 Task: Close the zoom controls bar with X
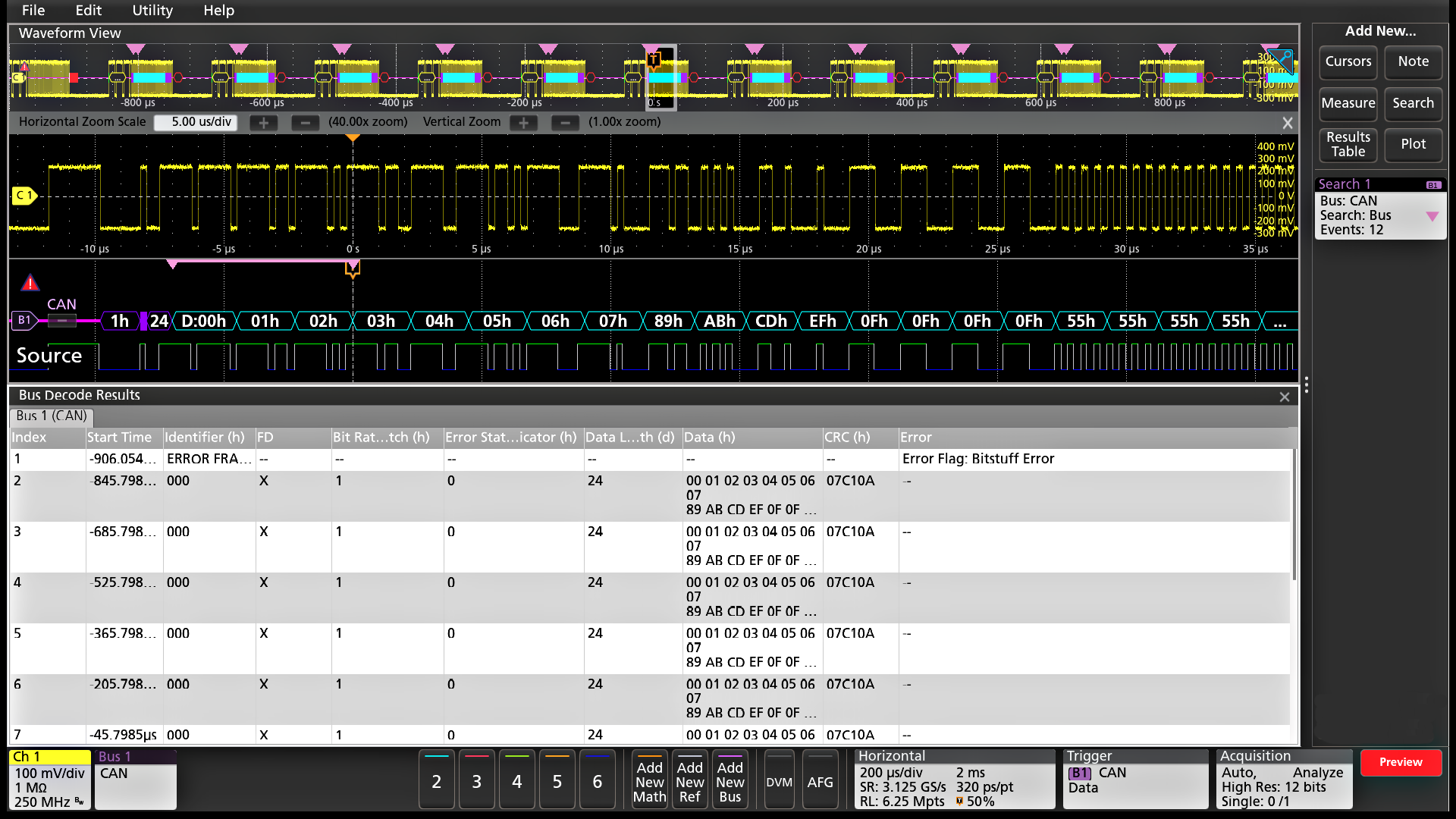1287,123
